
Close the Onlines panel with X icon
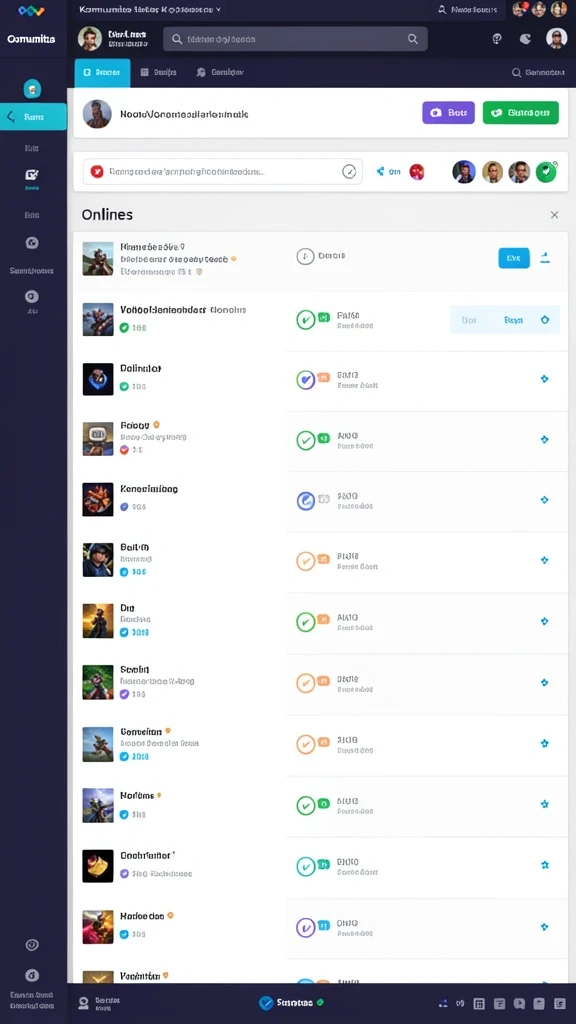coord(554,215)
